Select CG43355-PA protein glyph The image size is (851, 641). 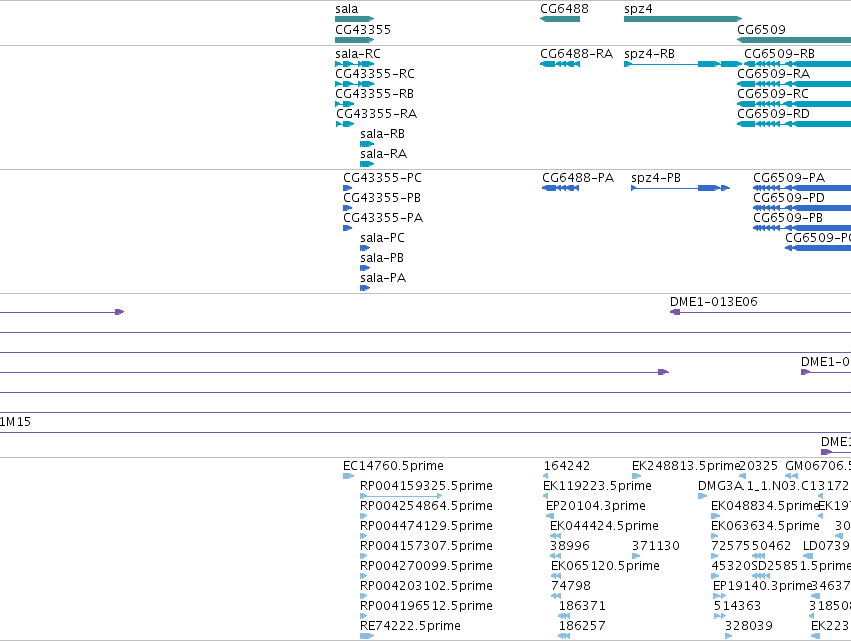pyautogui.click(x=348, y=228)
